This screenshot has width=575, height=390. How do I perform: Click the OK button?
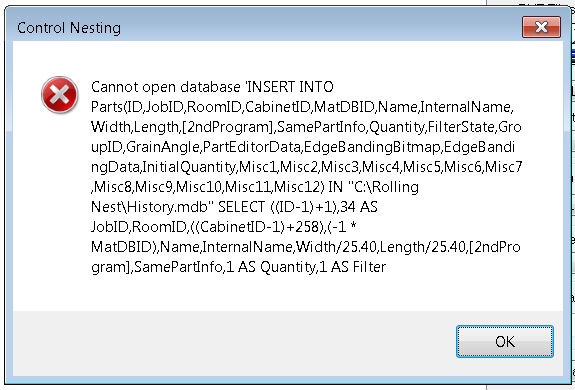[x=505, y=341]
